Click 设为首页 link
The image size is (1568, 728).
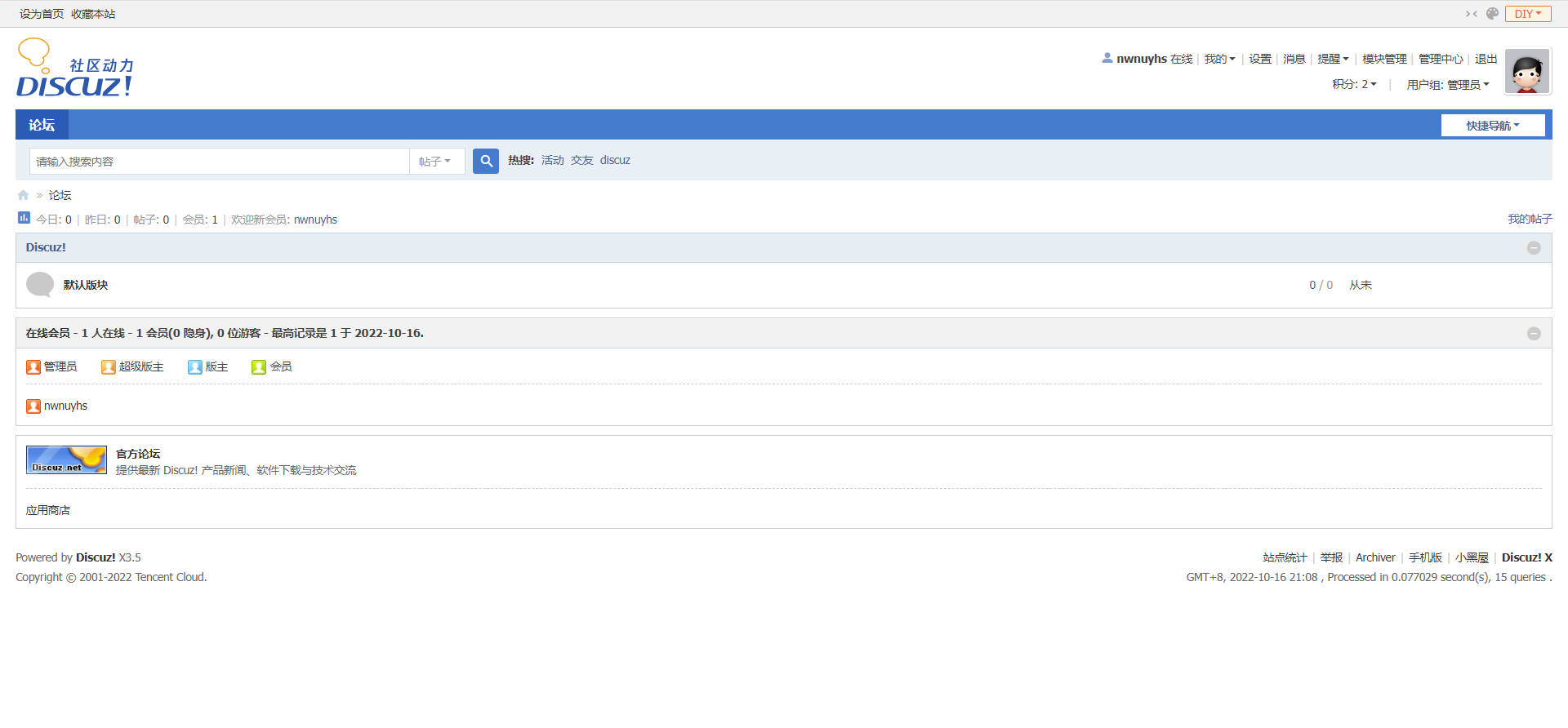pyautogui.click(x=42, y=14)
